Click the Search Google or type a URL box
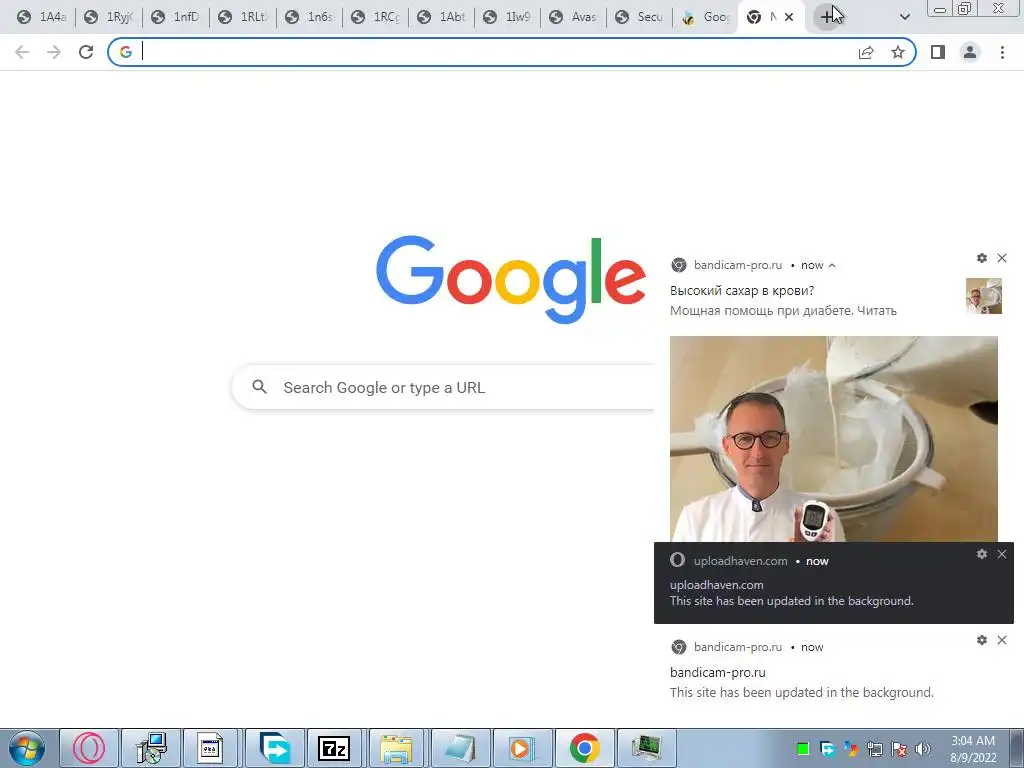The image size is (1024, 768). pos(444,387)
